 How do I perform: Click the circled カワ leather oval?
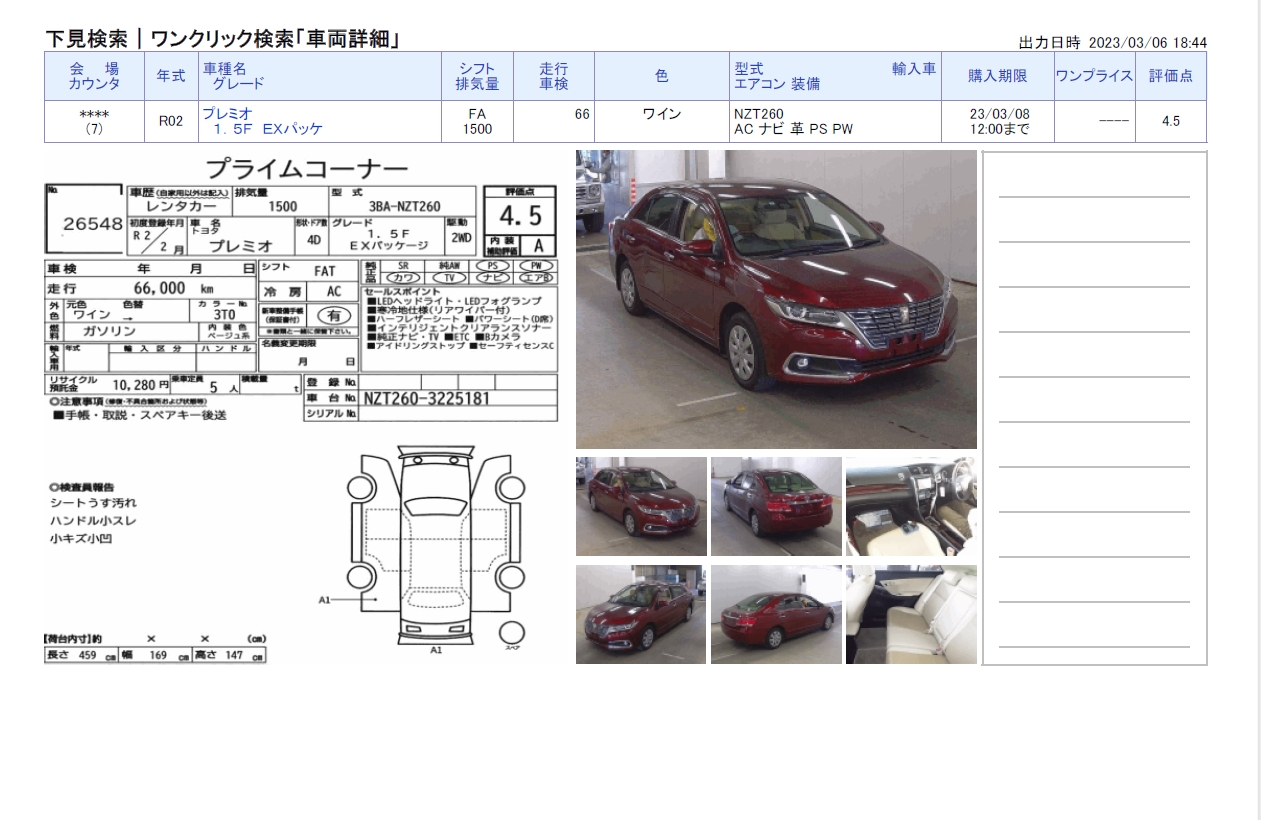pyautogui.click(x=402, y=278)
